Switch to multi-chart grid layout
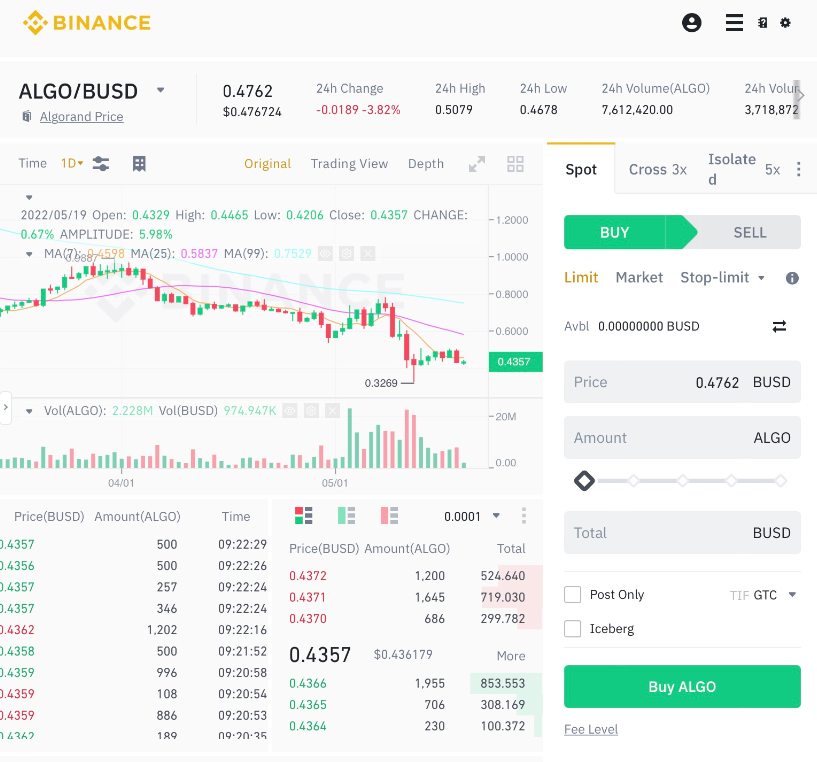Screen dimensions: 817x762 (515, 164)
